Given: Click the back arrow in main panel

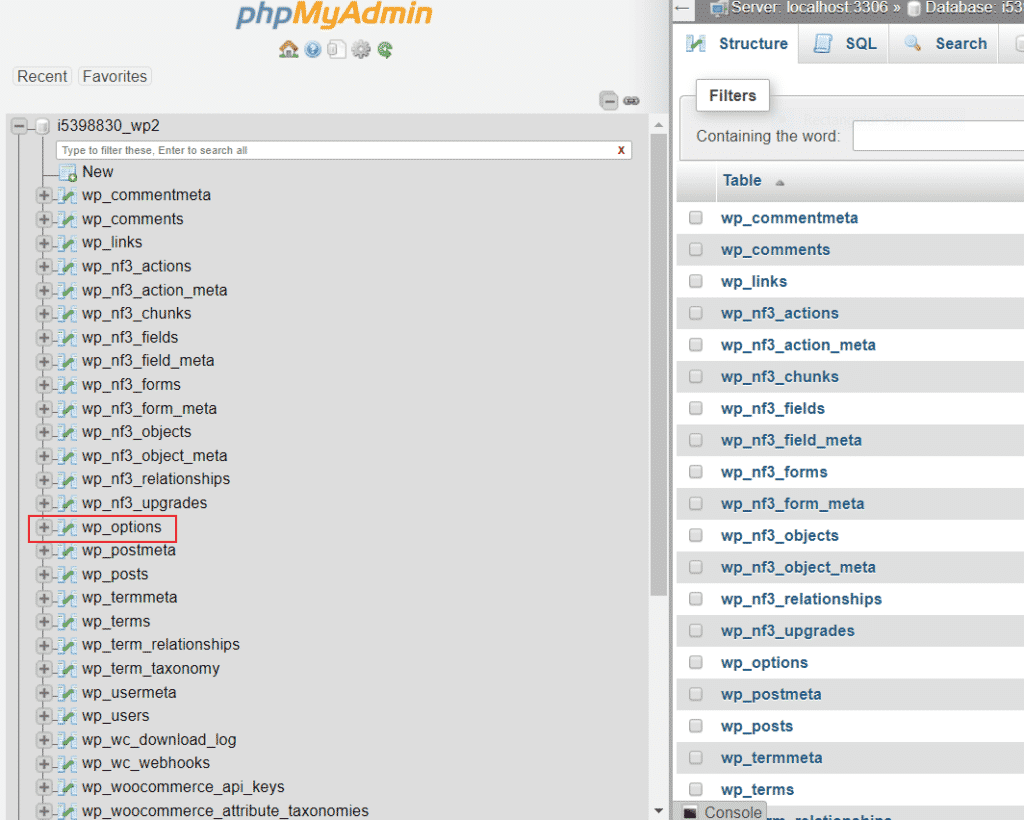Looking at the screenshot, I should (682, 8).
